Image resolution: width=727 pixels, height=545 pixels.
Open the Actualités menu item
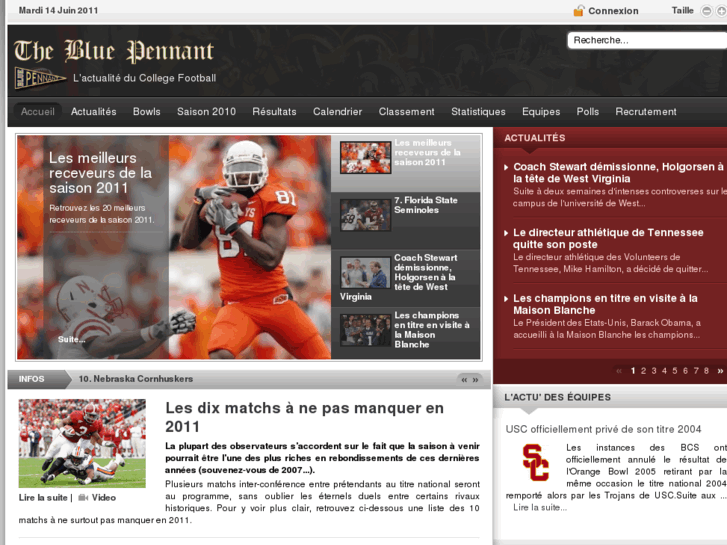click(94, 112)
